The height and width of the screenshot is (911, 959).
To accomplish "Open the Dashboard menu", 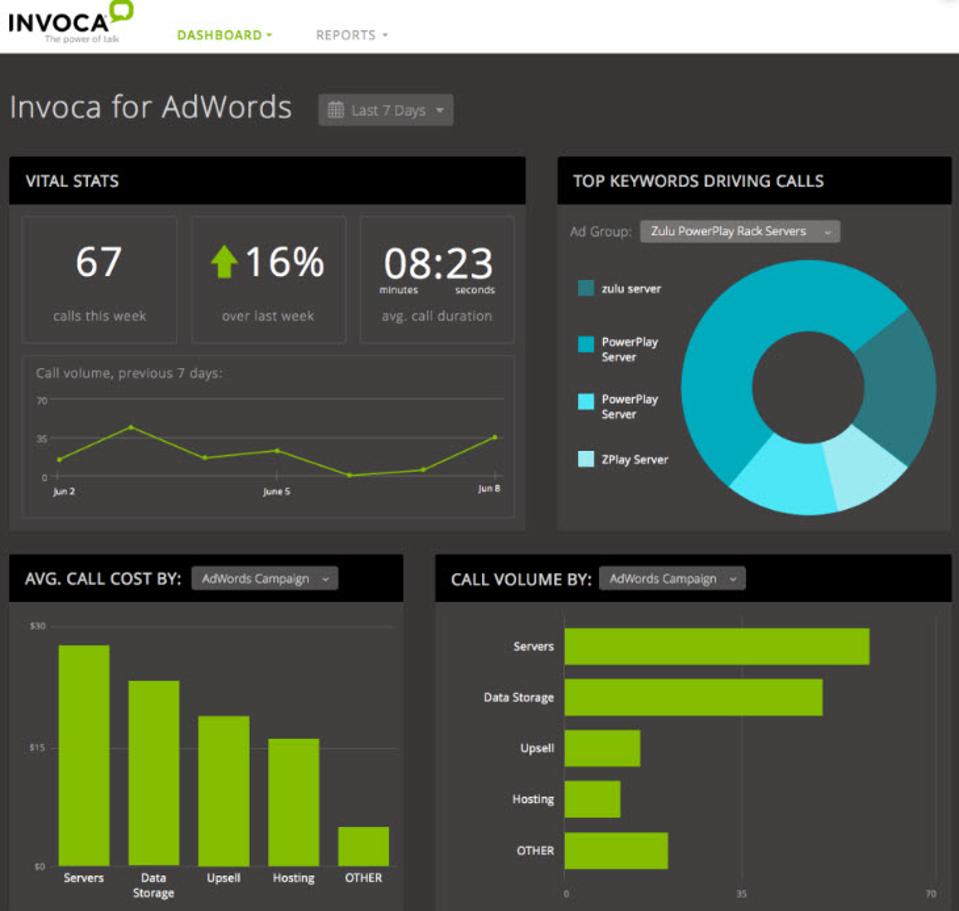I will pos(224,35).
